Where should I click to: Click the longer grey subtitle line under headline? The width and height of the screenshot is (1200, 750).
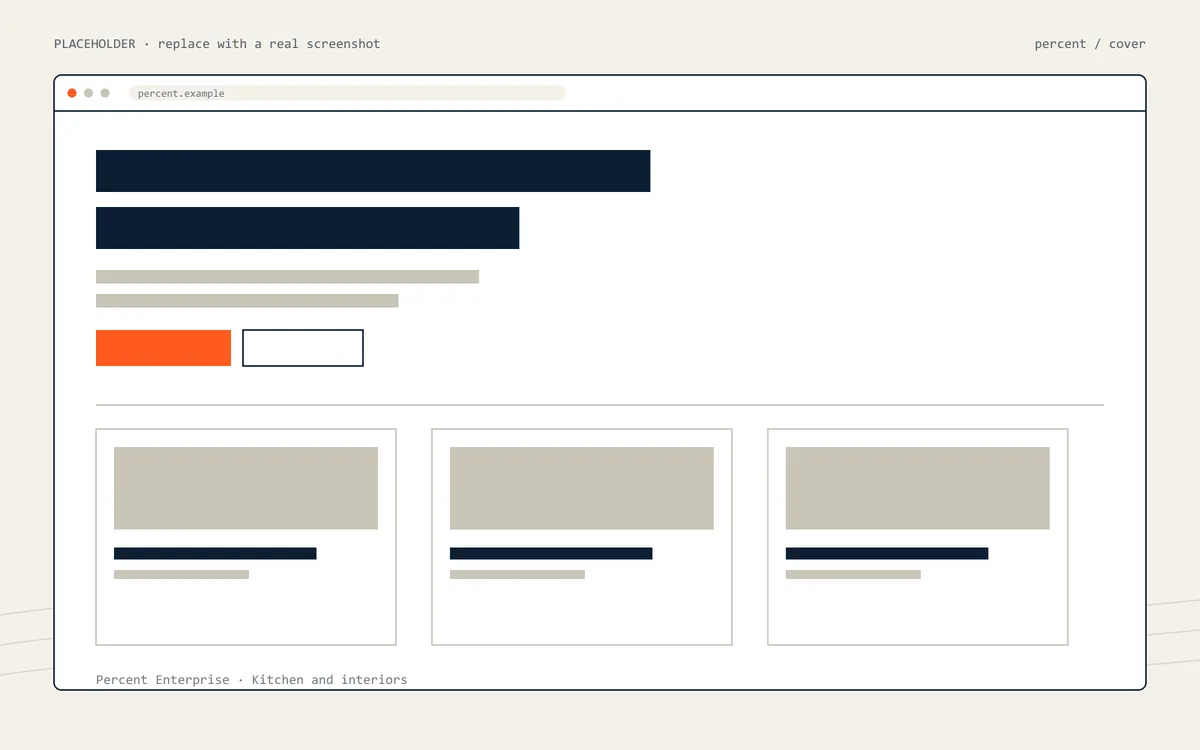287,277
